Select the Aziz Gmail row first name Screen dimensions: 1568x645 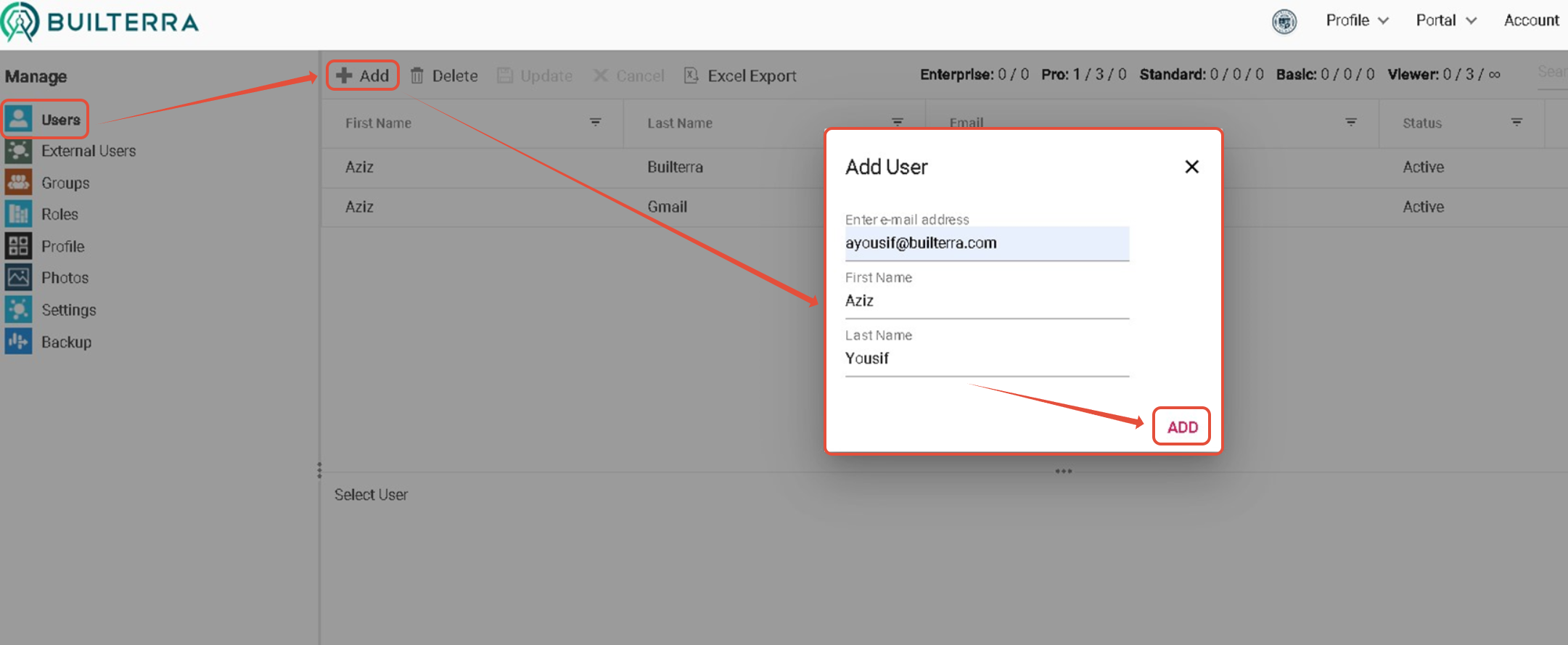pyautogui.click(x=359, y=207)
